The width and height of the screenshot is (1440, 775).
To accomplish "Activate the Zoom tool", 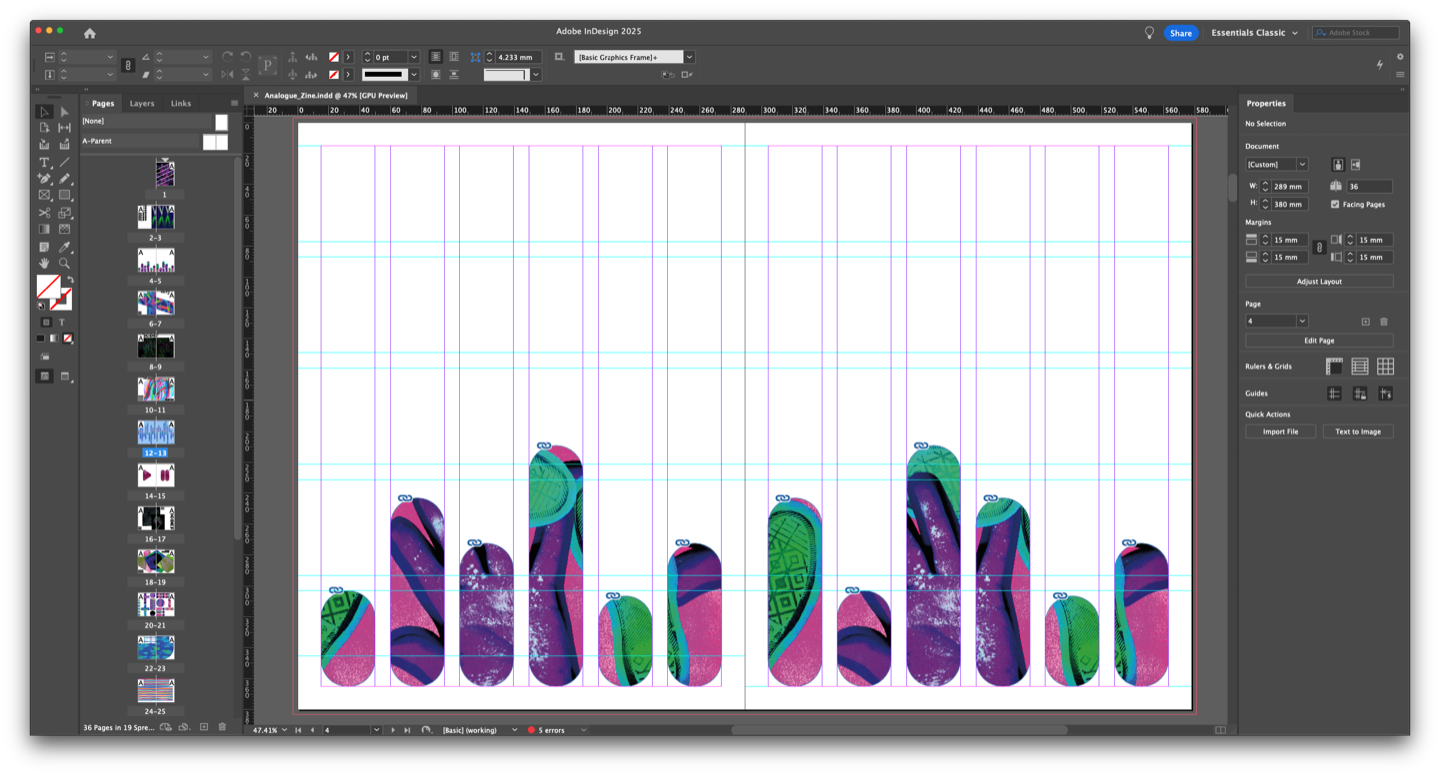I will coord(64,264).
